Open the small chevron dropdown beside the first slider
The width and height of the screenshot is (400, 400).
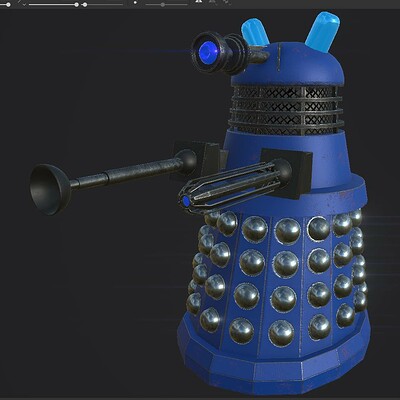[x=24, y=5]
